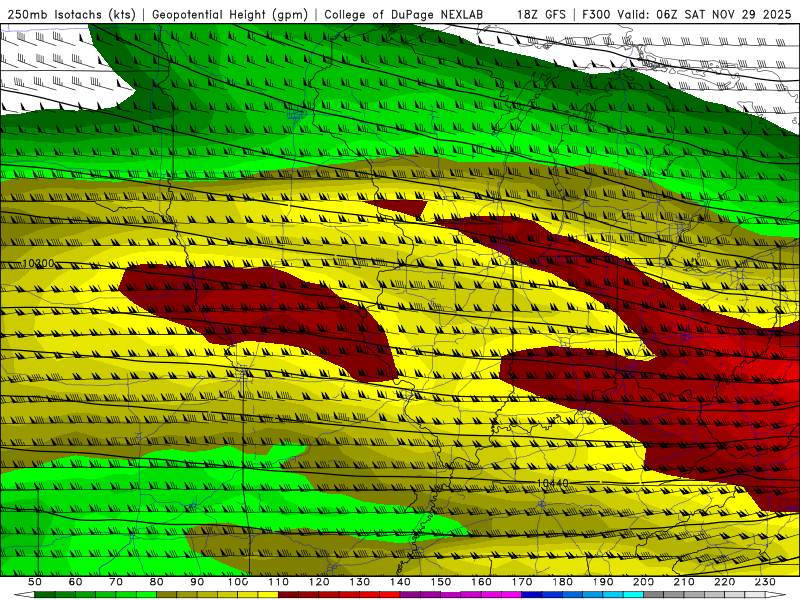The image size is (800, 600).
Task: Click the first dark red legend swatch
Action: tap(288, 594)
